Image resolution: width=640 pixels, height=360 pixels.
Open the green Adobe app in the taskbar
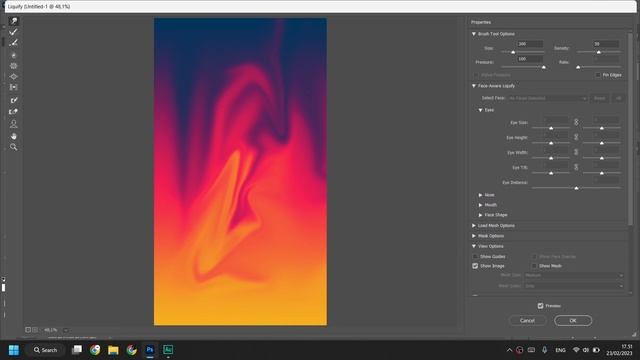[168, 350]
